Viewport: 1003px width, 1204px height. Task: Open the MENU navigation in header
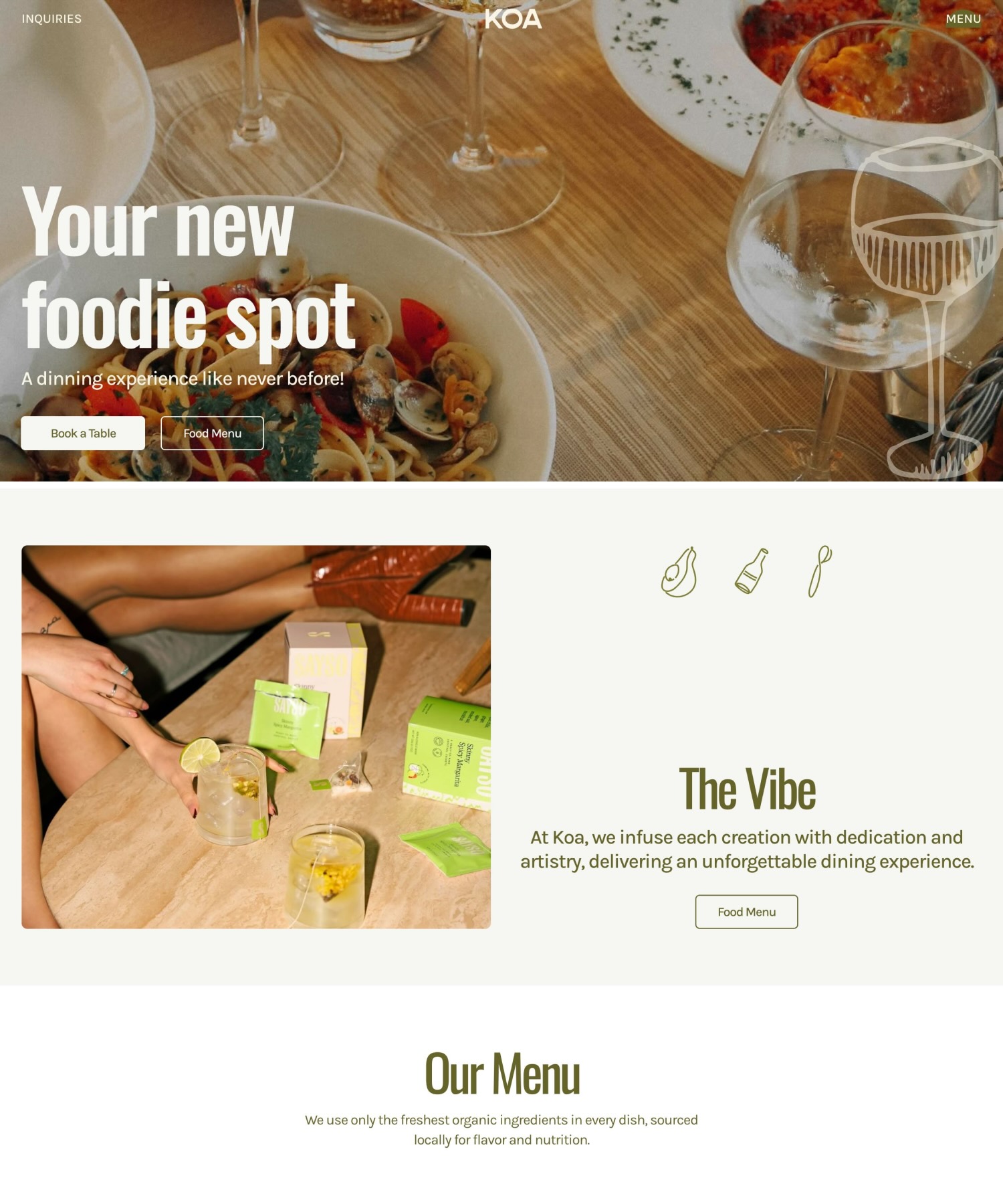click(x=963, y=19)
